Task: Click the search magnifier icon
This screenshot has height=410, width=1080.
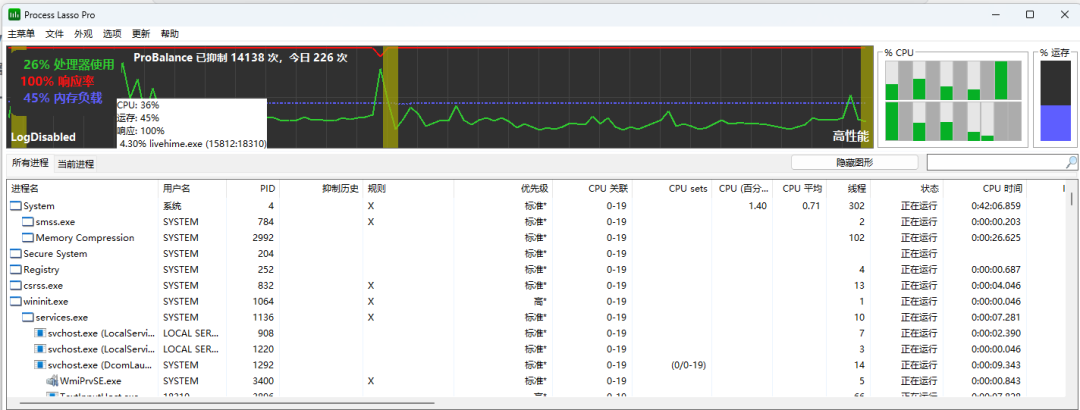Action: pos(1071,163)
